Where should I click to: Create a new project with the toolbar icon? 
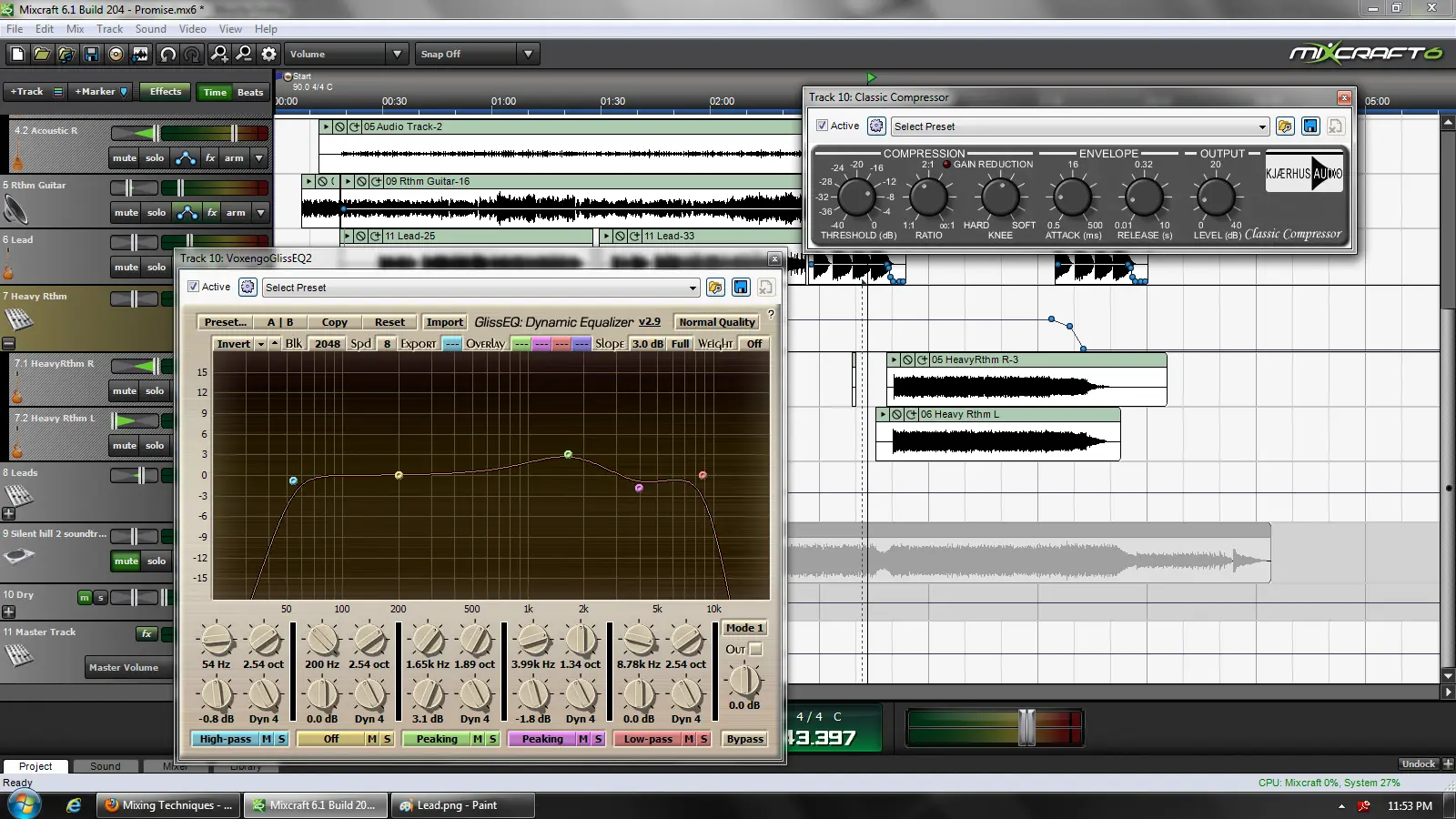tap(17, 54)
